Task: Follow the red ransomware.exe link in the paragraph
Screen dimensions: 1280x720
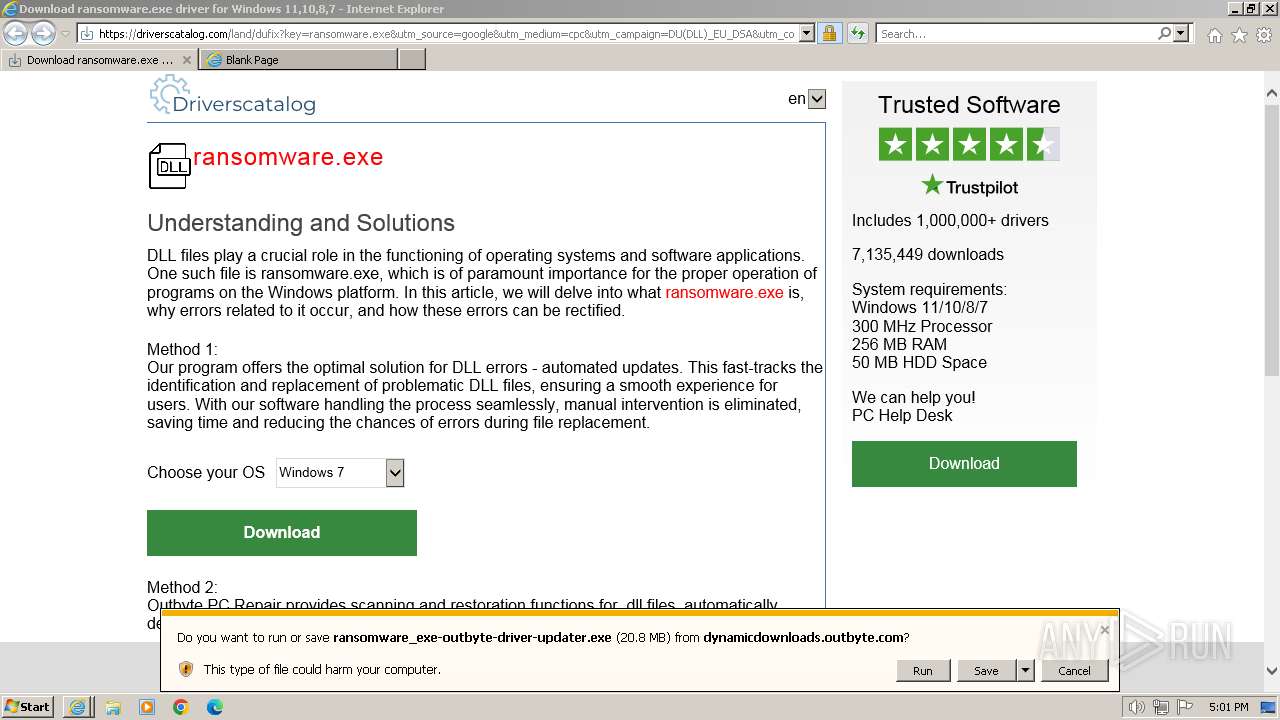Action: coord(724,292)
